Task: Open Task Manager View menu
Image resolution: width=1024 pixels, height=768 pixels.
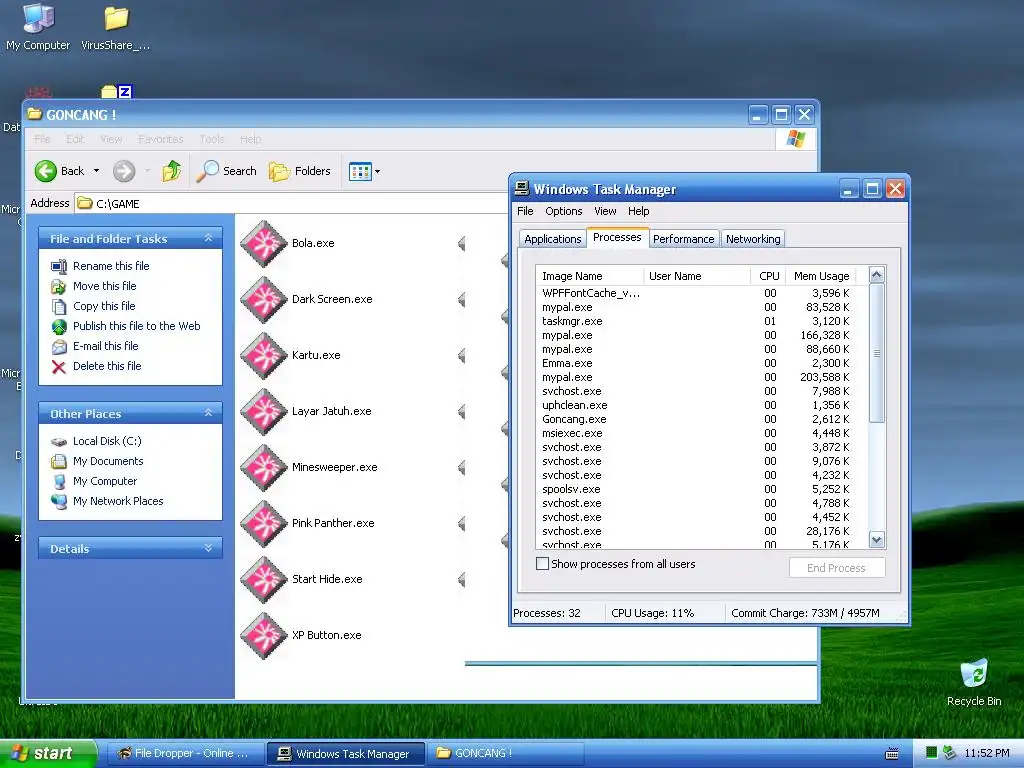Action: (x=605, y=211)
